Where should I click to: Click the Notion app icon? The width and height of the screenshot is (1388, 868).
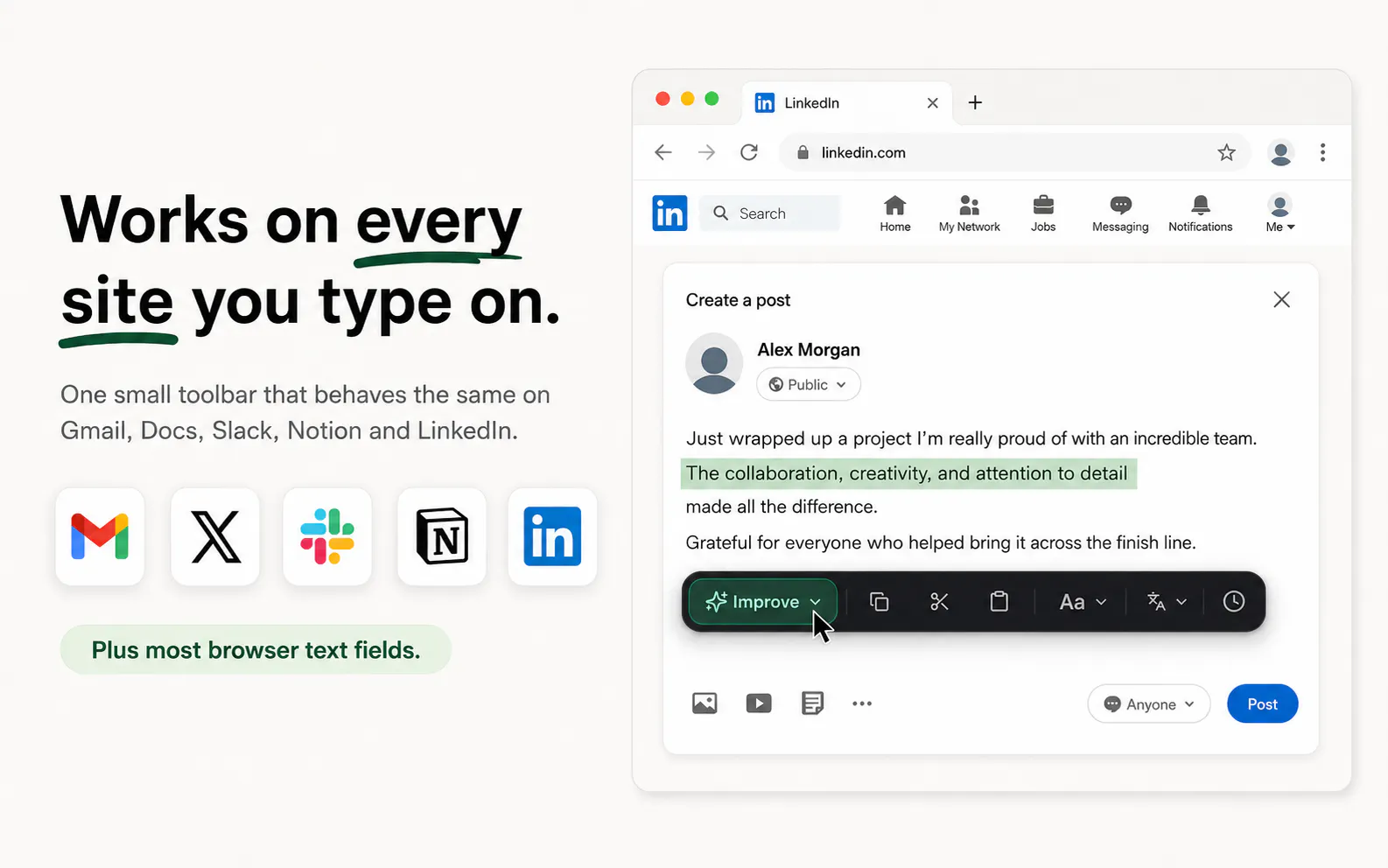(x=442, y=536)
